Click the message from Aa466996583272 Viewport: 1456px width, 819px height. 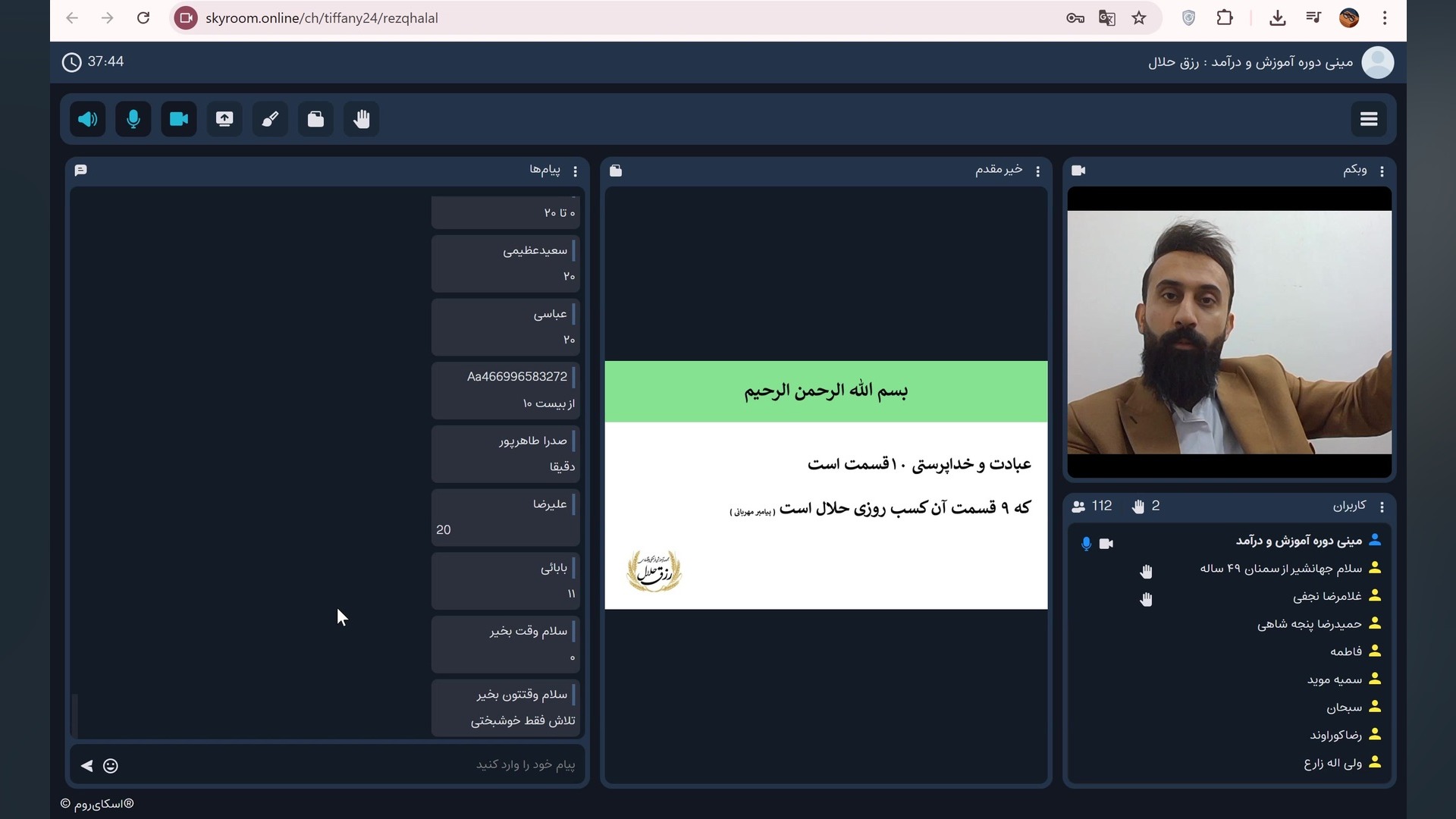click(x=506, y=391)
